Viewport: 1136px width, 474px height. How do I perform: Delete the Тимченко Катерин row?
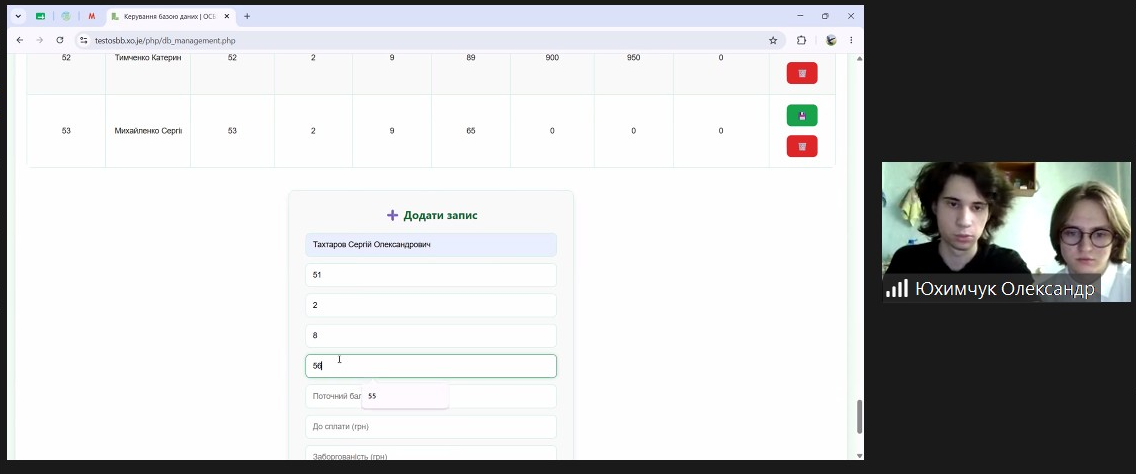[x=801, y=73]
